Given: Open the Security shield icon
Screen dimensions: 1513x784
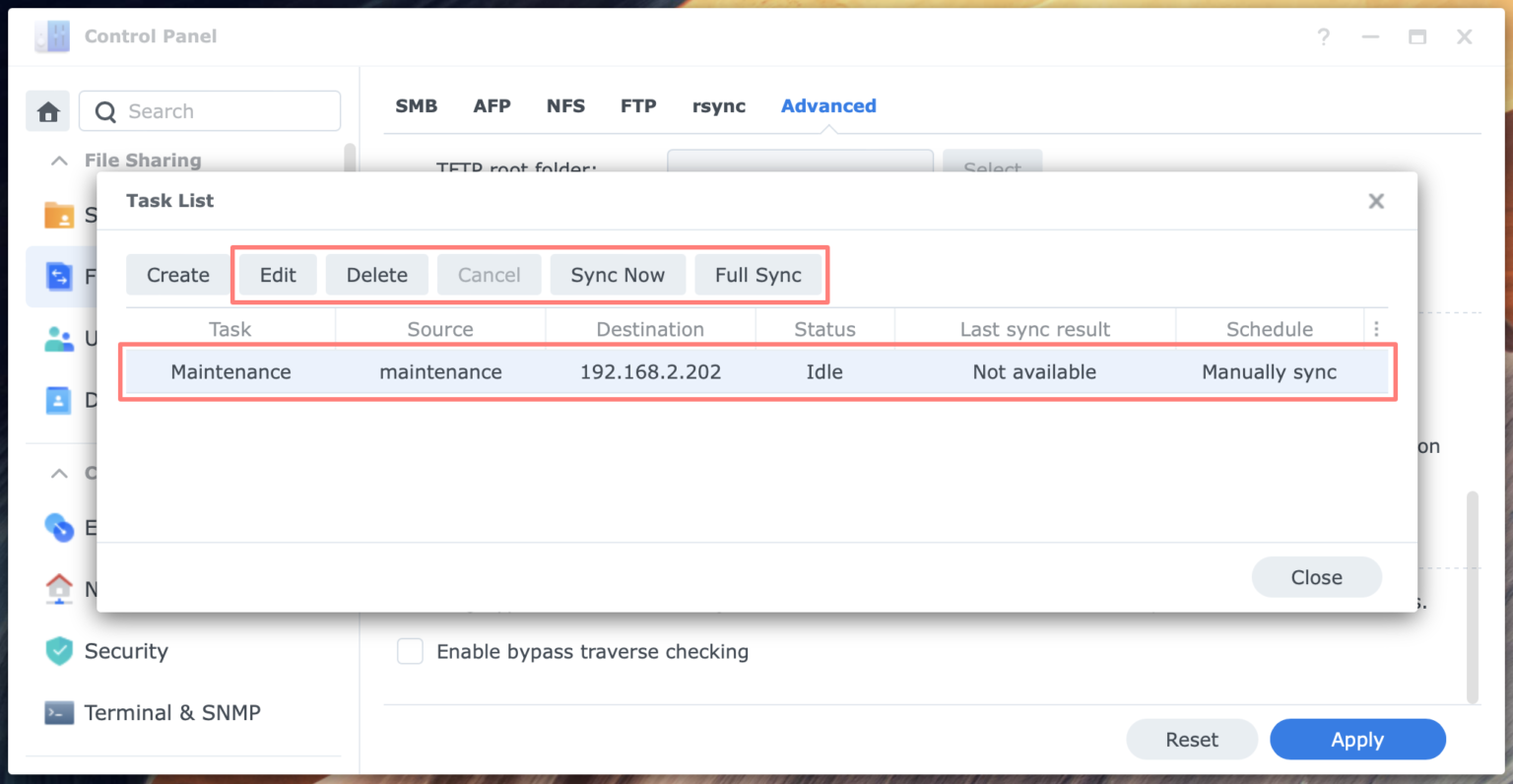Looking at the screenshot, I should point(59,651).
